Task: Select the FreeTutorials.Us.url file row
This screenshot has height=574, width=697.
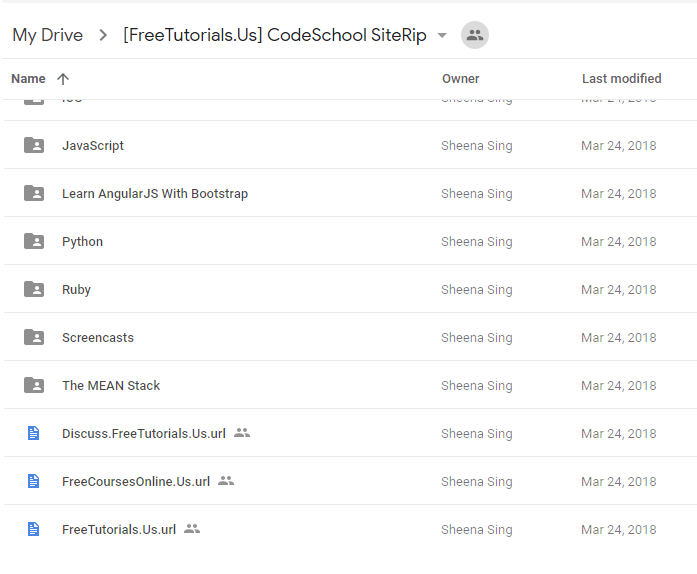Action: coord(348,529)
